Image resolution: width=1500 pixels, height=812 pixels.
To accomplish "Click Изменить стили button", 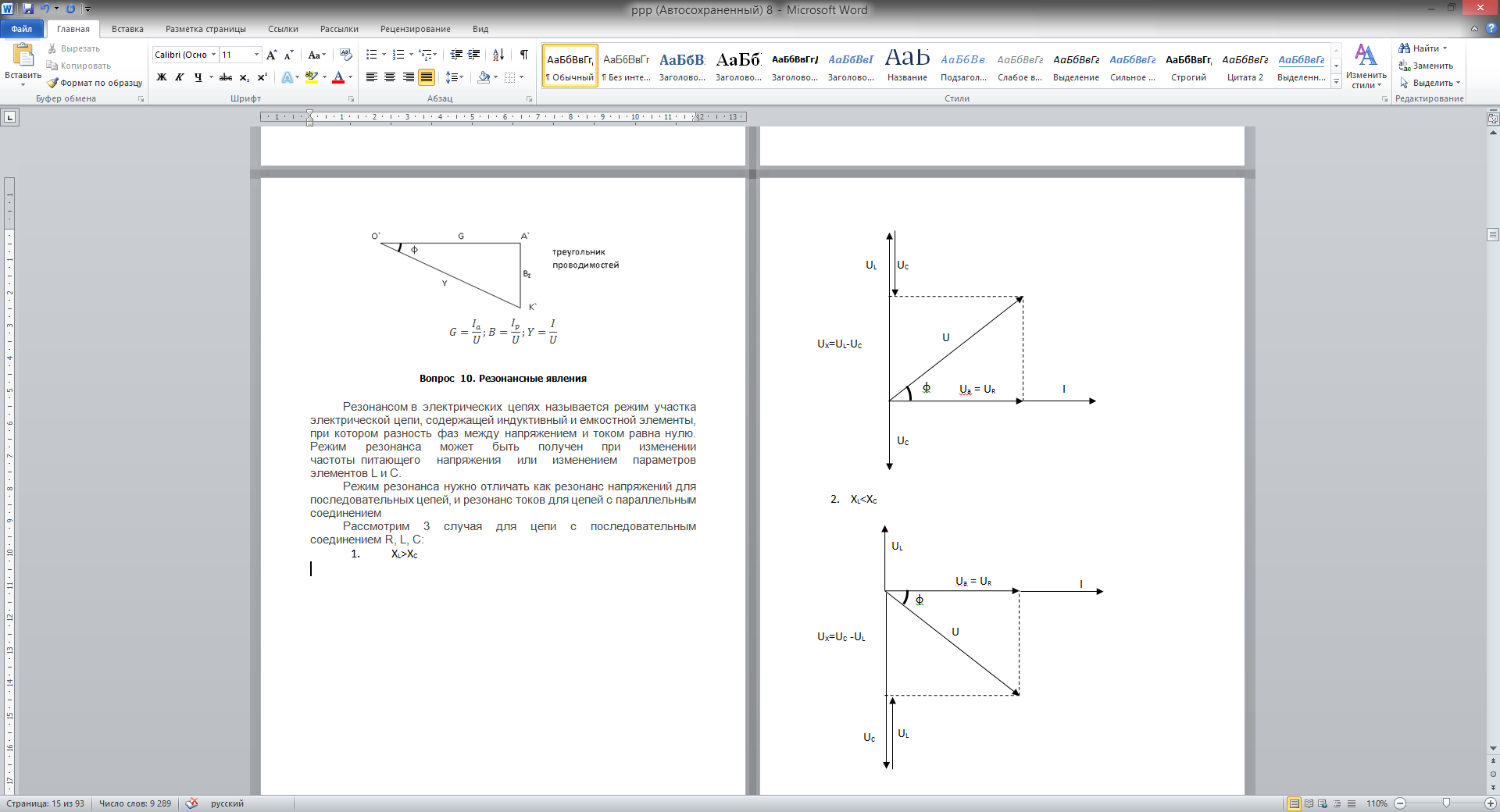I will (1366, 66).
